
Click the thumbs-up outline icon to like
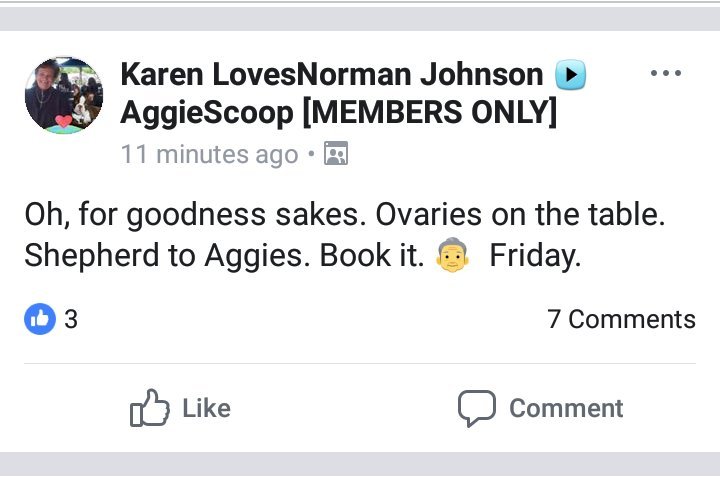pyautogui.click(x=150, y=408)
